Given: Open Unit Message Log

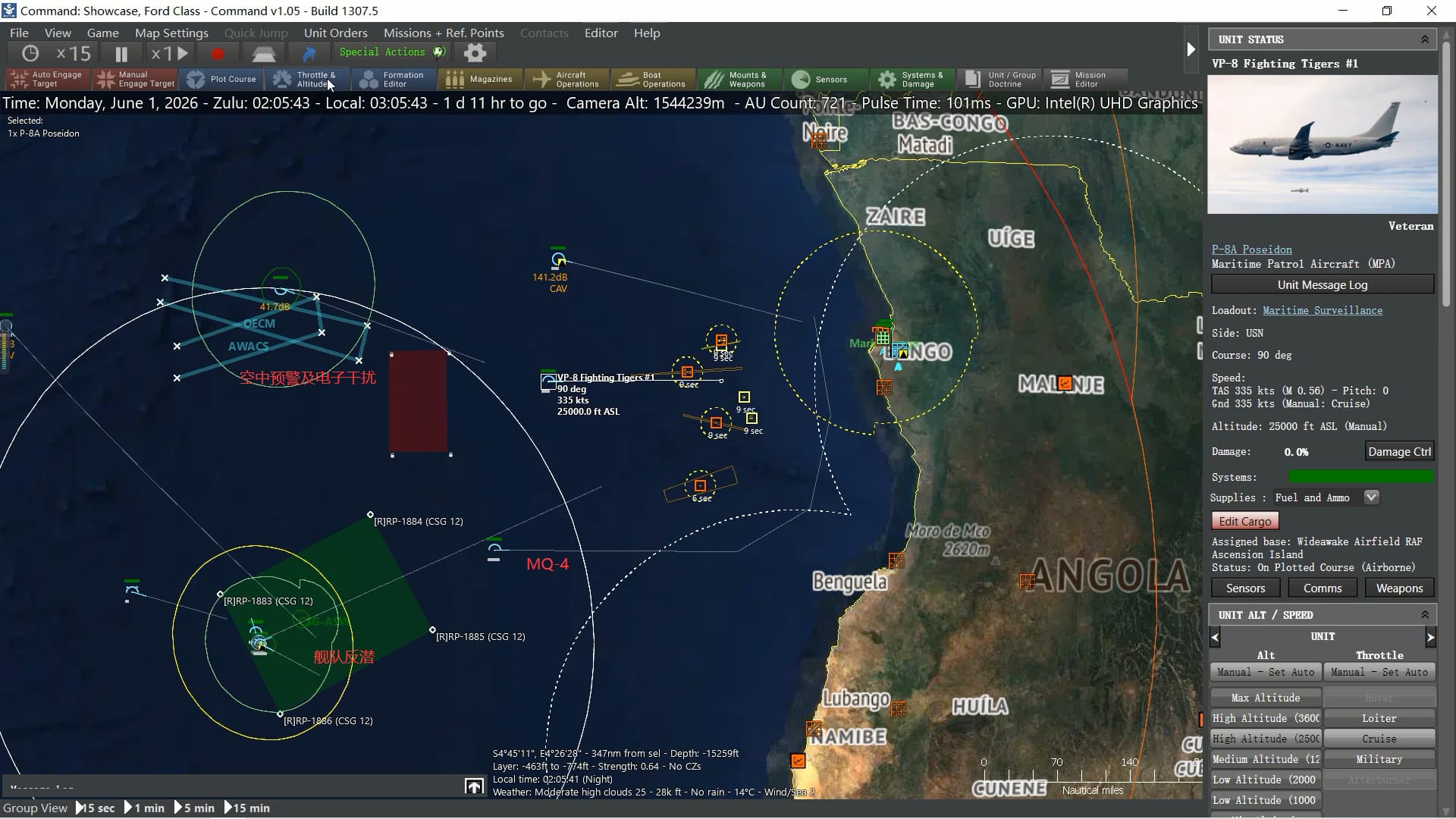Looking at the screenshot, I should point(1322,285).
